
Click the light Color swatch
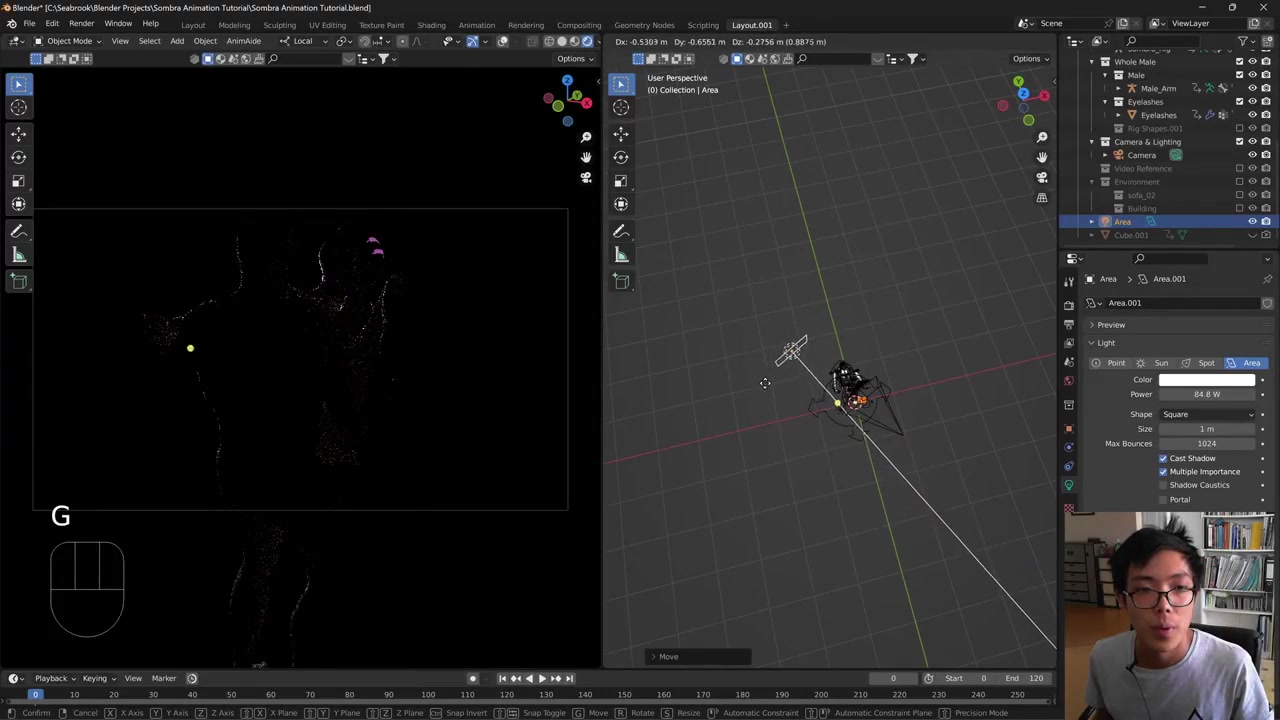click(x=1206, y=380)
